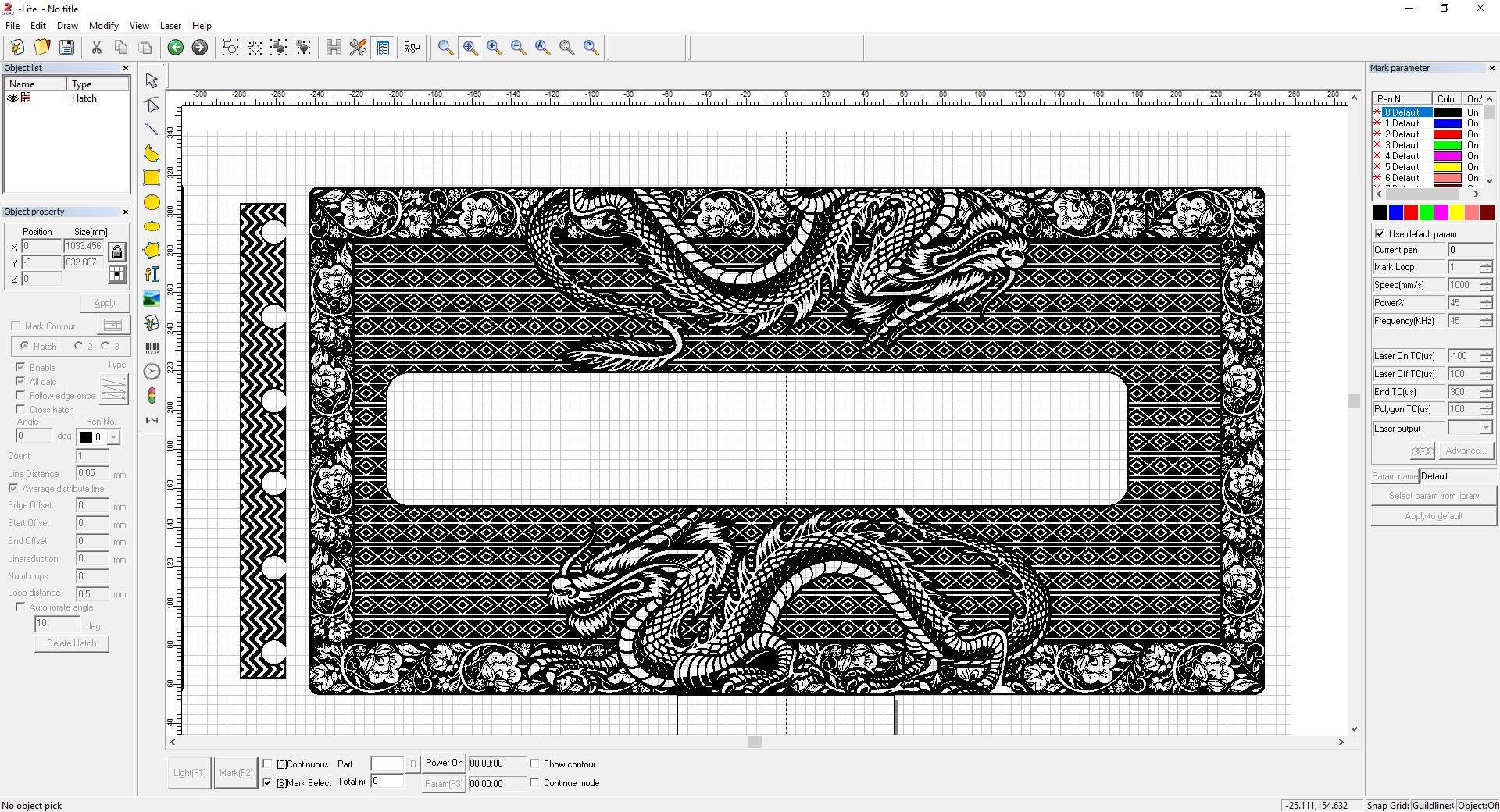Open system parameters with the wrench-screwdriver icon
The height and width of the screenshot is (812, 1500).
[358, 48]
